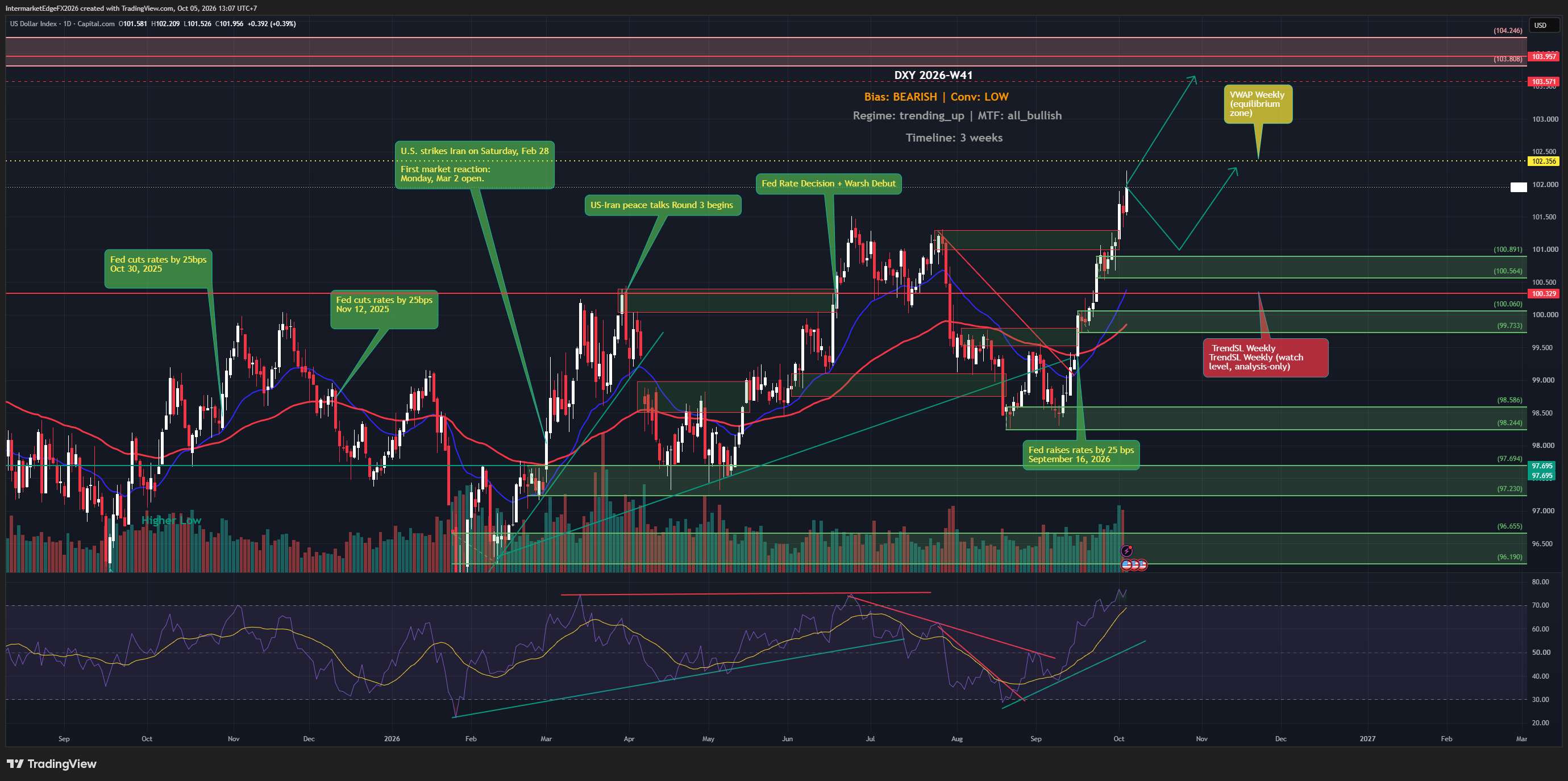Click the 'Higher Low' label
Viewport: 1568px width, 781px height.
pyautogui.click(x=171, y=521)
